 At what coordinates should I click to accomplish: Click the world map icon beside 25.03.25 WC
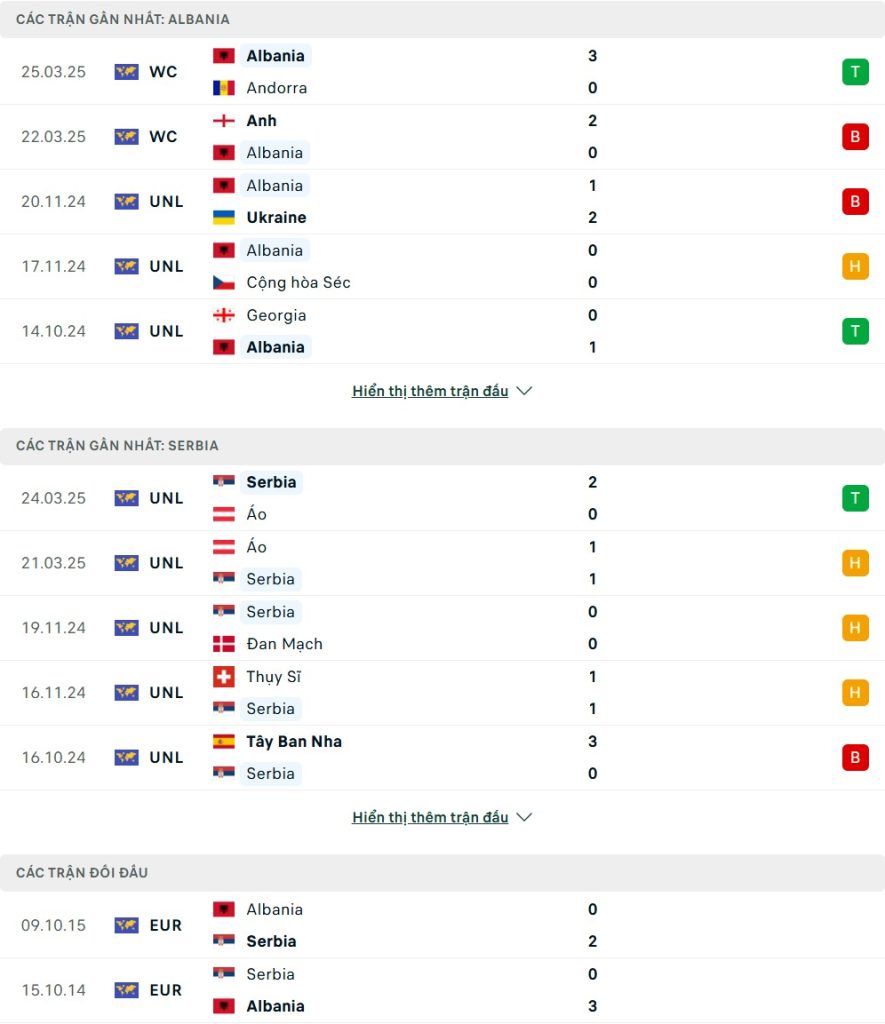pyautogui.click(x=126, y=72)
